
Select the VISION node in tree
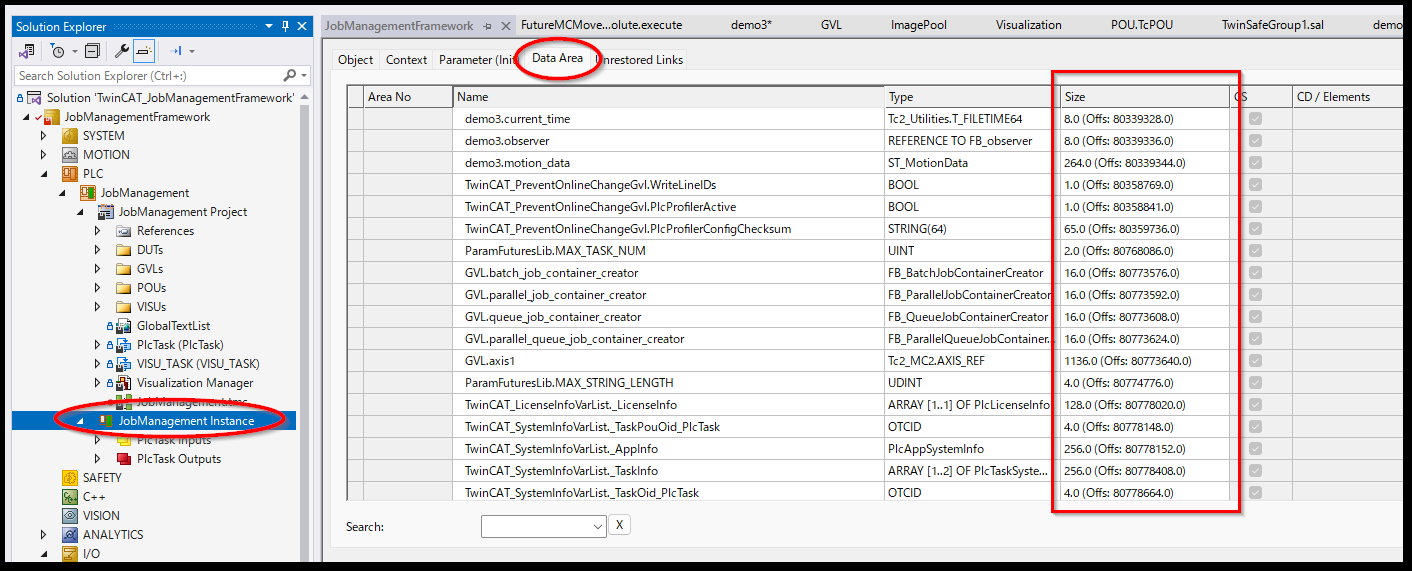[x=101, y=516]
